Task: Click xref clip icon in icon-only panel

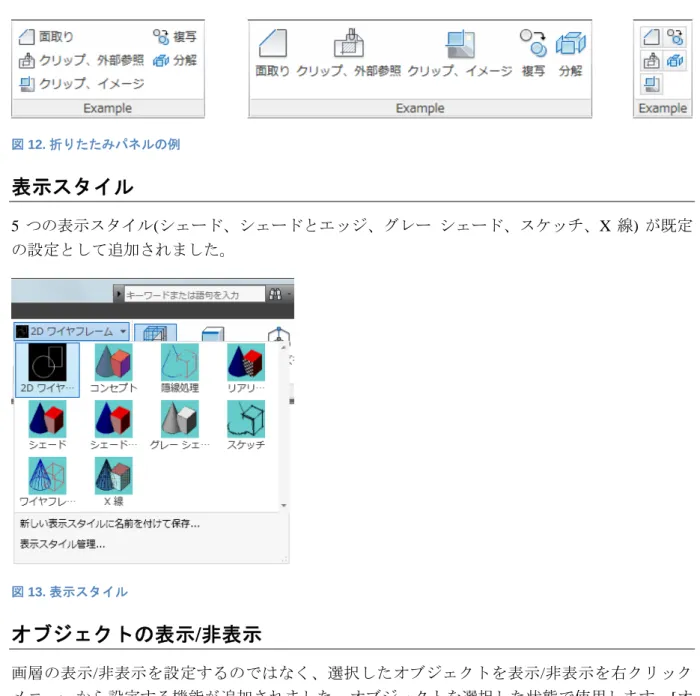Action: click(651, 60)
